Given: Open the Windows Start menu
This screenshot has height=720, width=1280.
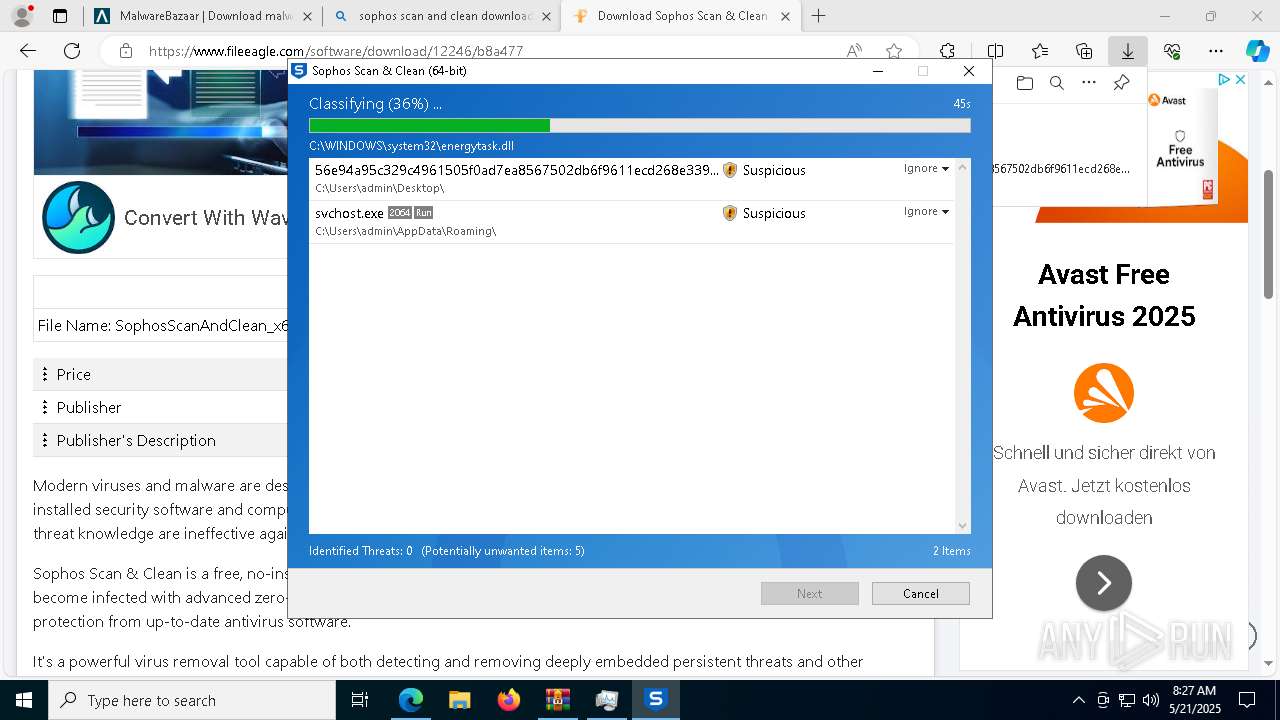Looking at the screenshot, I should pos(23,700).
